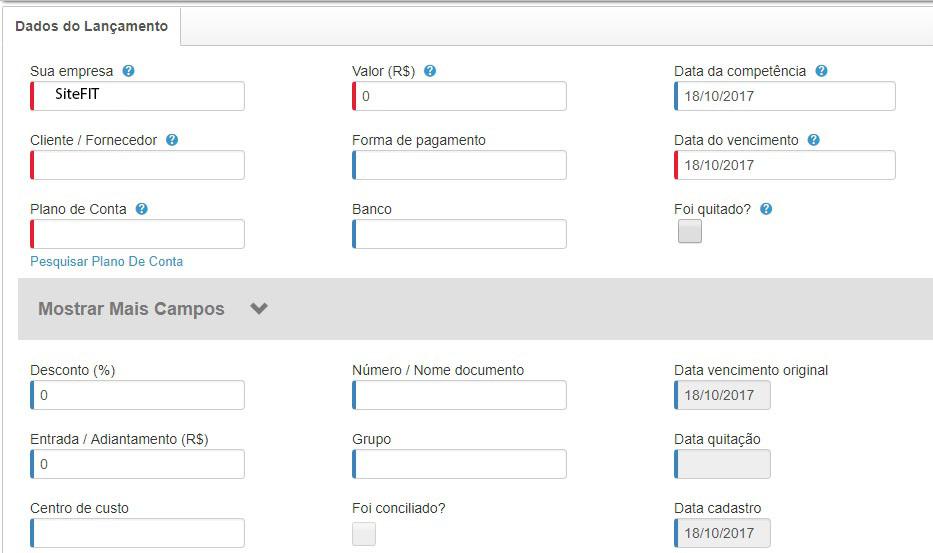
Task: Click help icon next to Plano de Conta
Action: (x=142, y=210)
